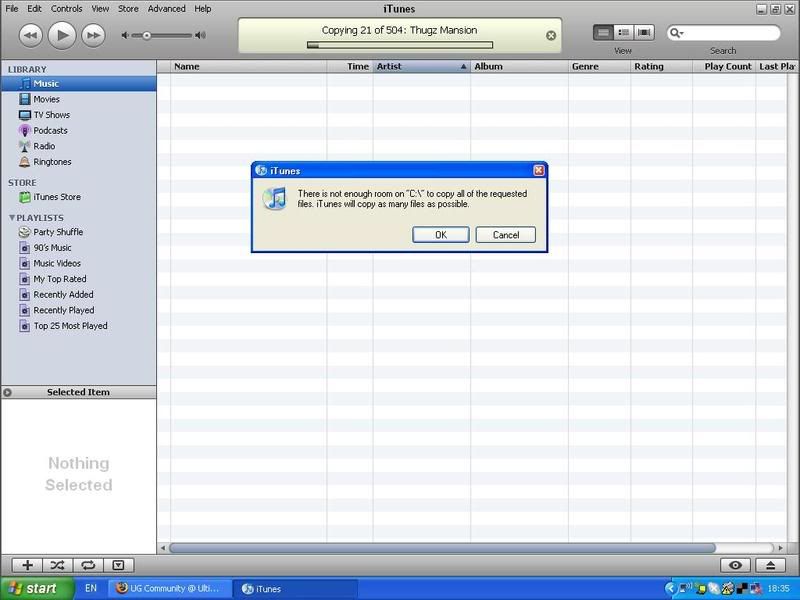Open the View menu

[x=100, y=9]
